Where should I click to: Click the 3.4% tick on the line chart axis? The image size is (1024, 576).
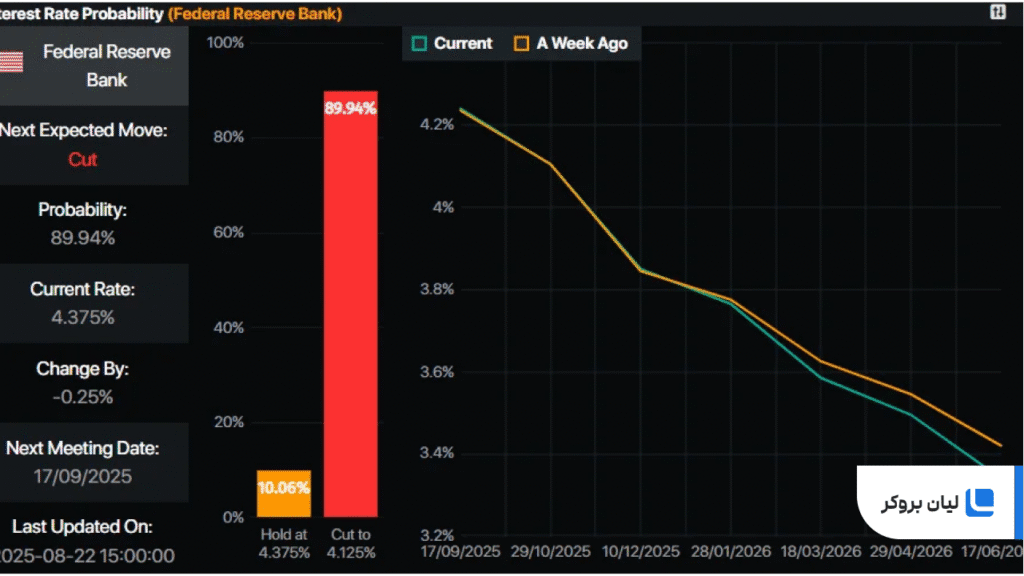click(437, 453)
